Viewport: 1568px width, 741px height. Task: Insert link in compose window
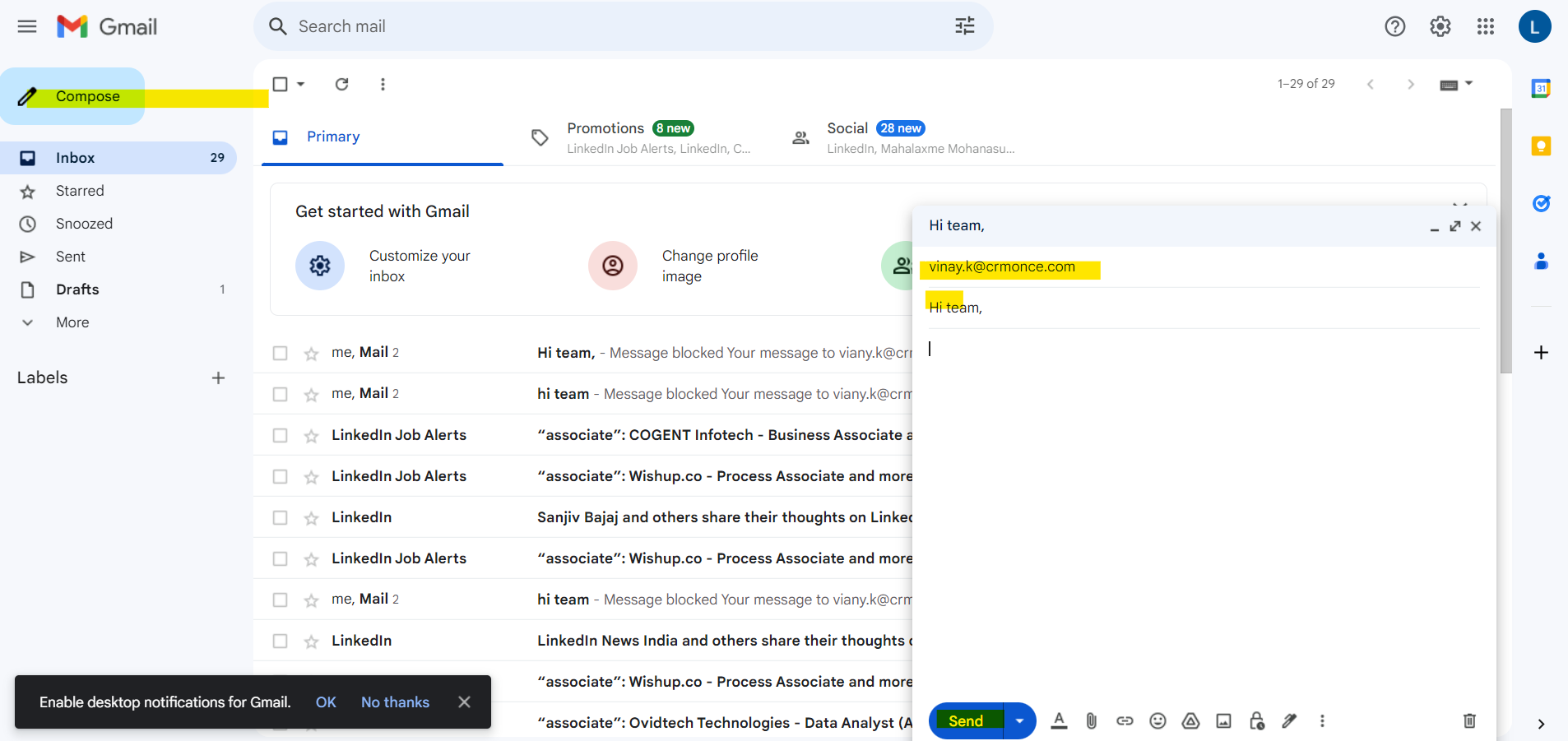click(1125, 721)
